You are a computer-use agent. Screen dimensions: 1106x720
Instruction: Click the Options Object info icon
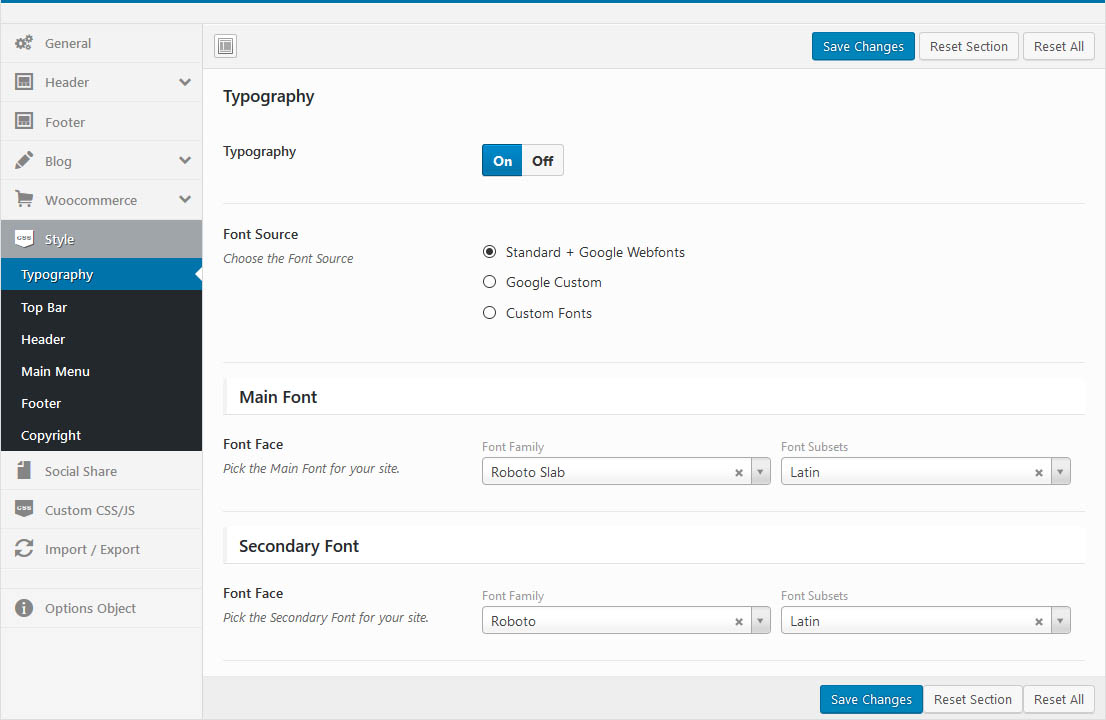tap(24, 608)
